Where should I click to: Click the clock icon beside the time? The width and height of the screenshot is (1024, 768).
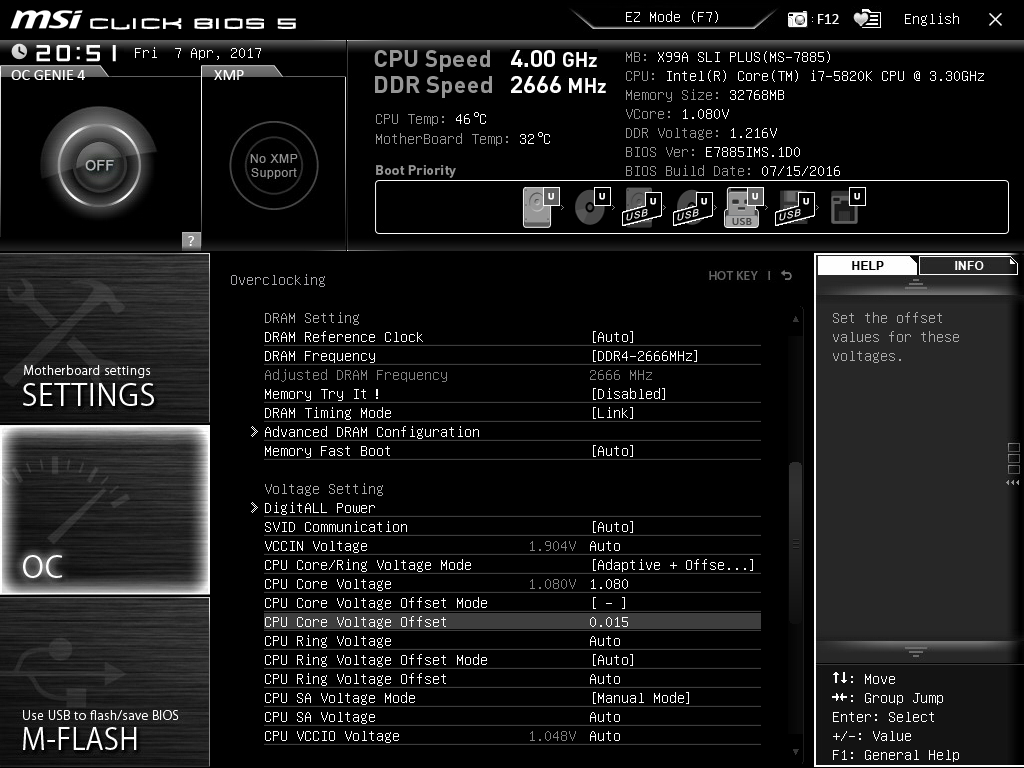(20, 52)
